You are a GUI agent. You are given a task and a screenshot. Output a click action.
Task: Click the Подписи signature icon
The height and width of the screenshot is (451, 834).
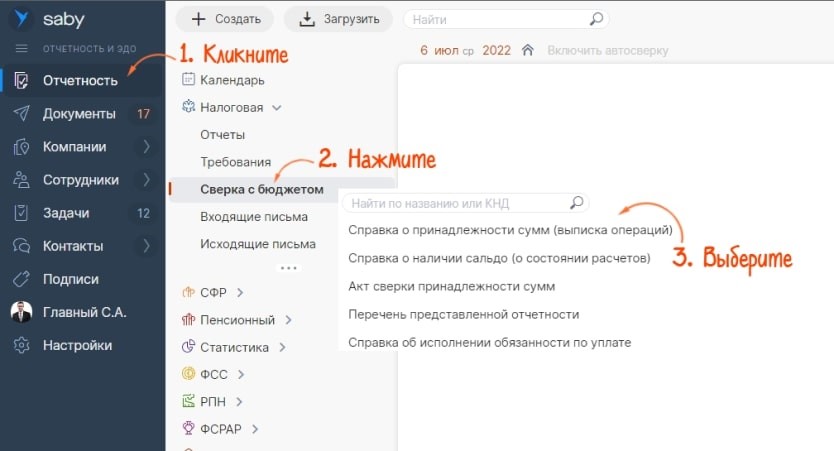[x=21, y=279]
